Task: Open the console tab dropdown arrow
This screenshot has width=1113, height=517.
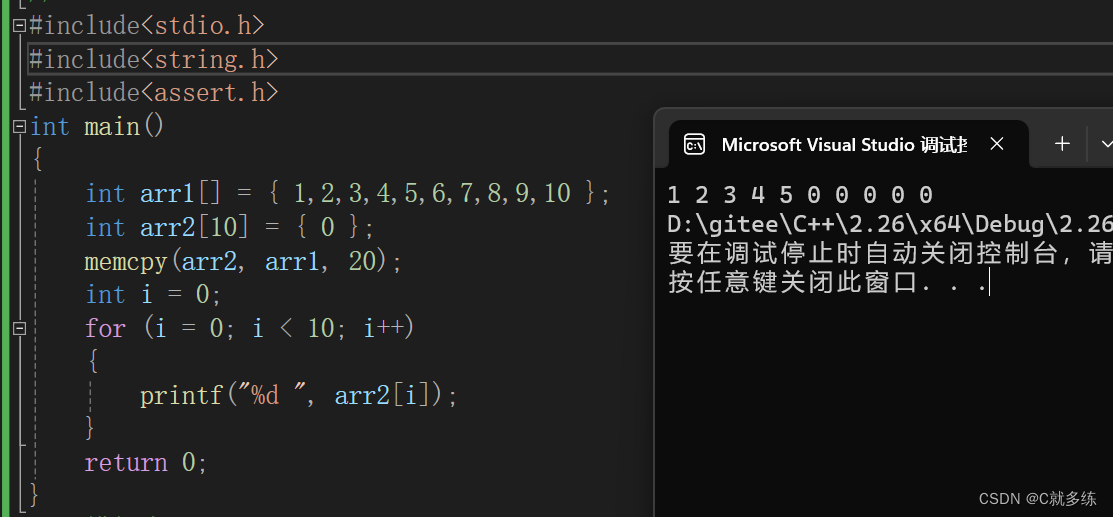Action: tap(1106, 144)
